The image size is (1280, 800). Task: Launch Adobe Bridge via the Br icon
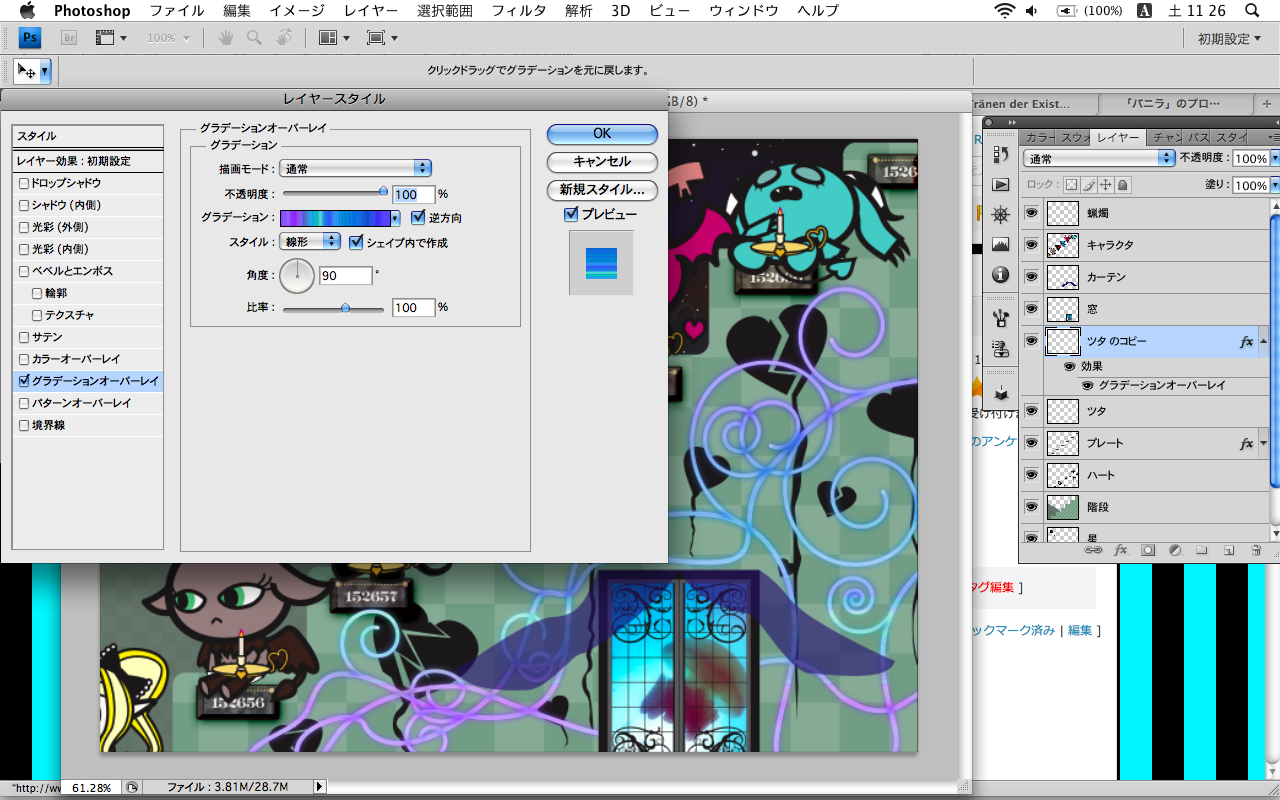click(69, 38)
